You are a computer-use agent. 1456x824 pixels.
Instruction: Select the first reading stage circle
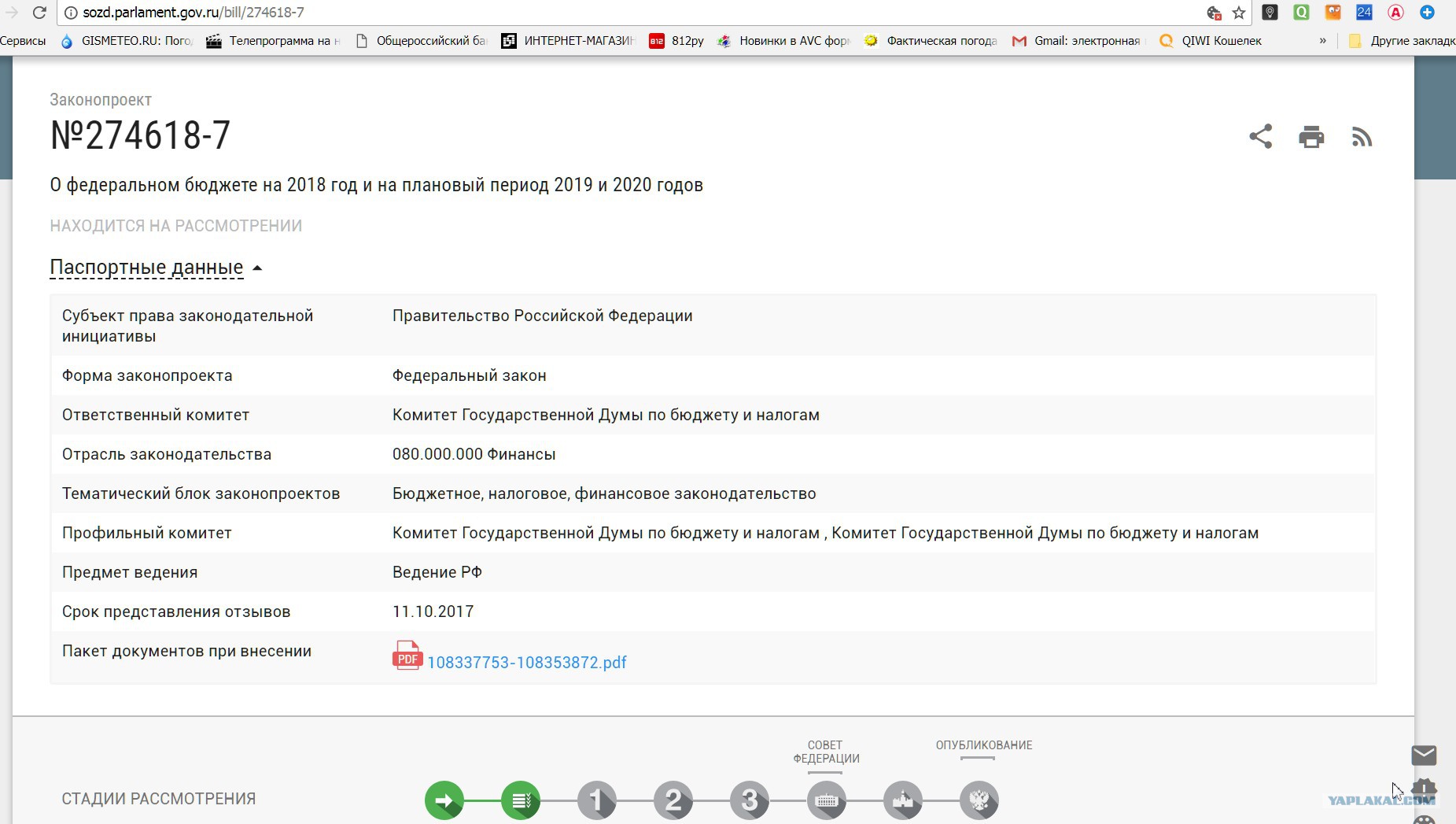pyautogui.click(x=596, y=800)
